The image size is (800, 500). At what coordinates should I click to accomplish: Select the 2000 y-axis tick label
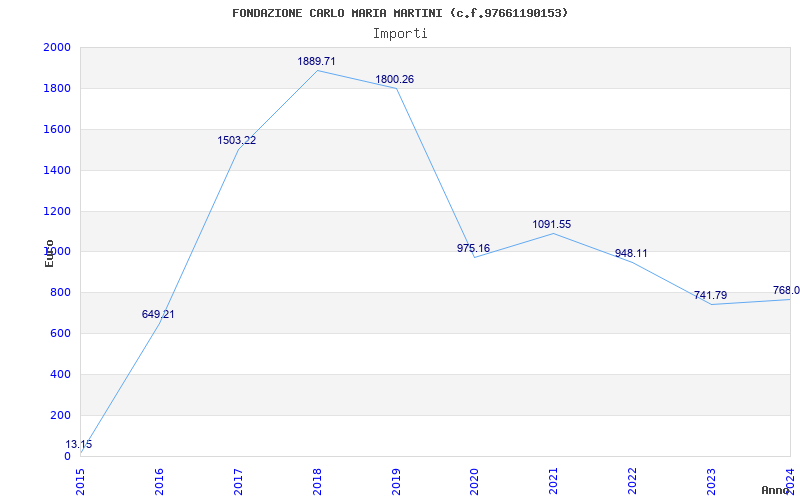pos(57,47)
